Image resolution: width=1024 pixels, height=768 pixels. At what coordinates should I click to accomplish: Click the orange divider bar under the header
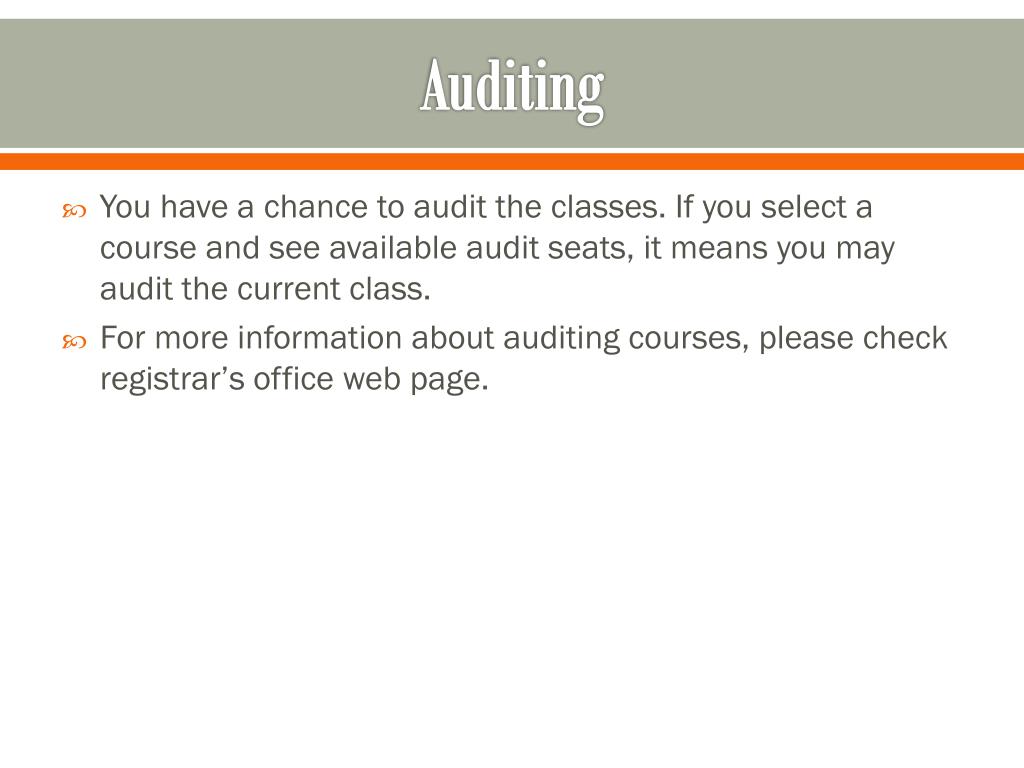point(512,161)
